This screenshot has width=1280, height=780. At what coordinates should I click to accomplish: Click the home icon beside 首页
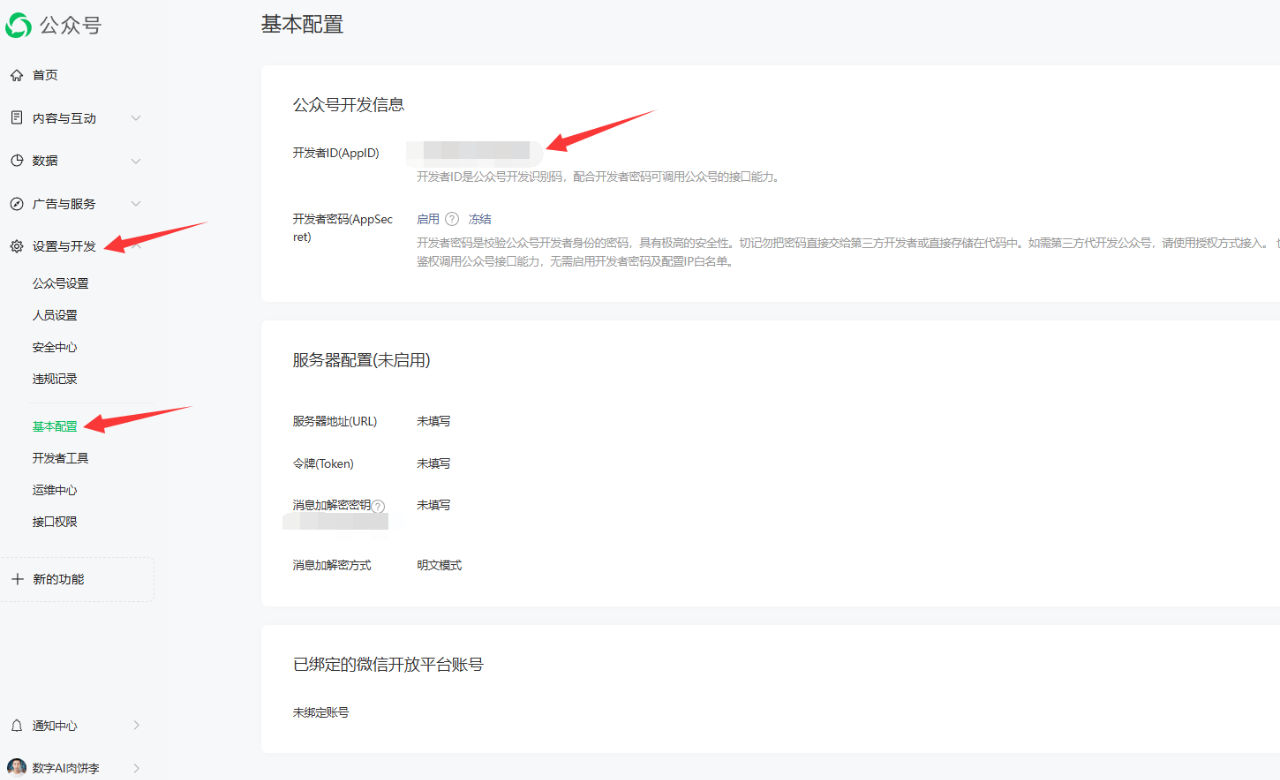tap(16, 75)
